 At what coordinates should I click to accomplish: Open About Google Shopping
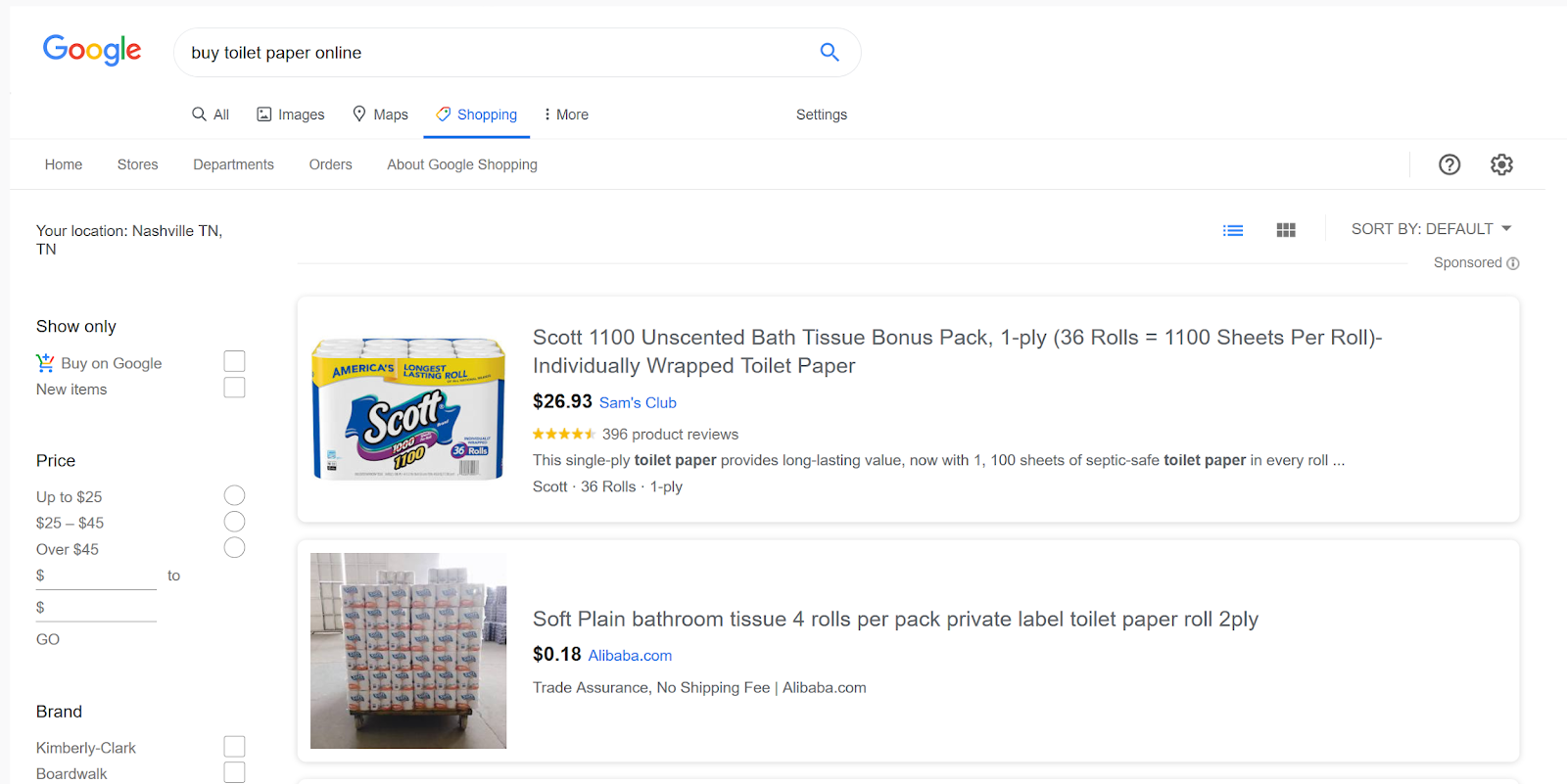click(x=462, y=164)
